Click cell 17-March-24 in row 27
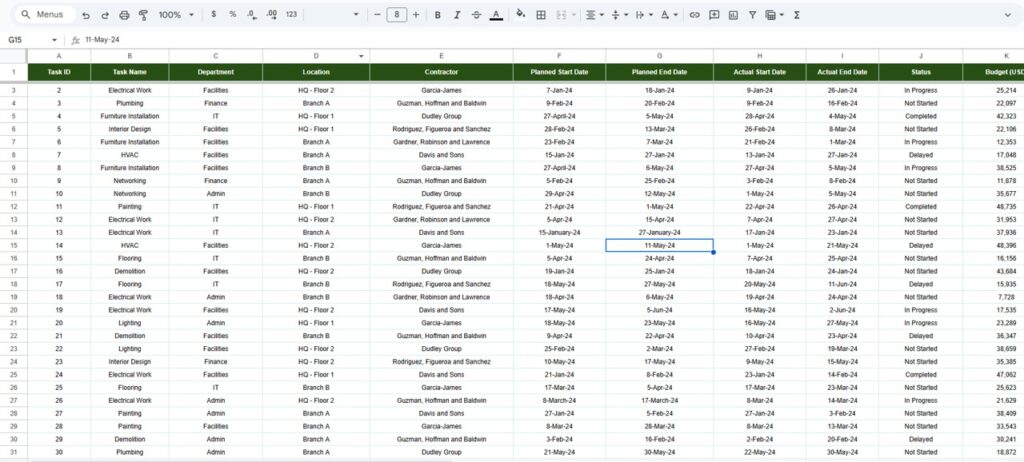 coord(659,401)
